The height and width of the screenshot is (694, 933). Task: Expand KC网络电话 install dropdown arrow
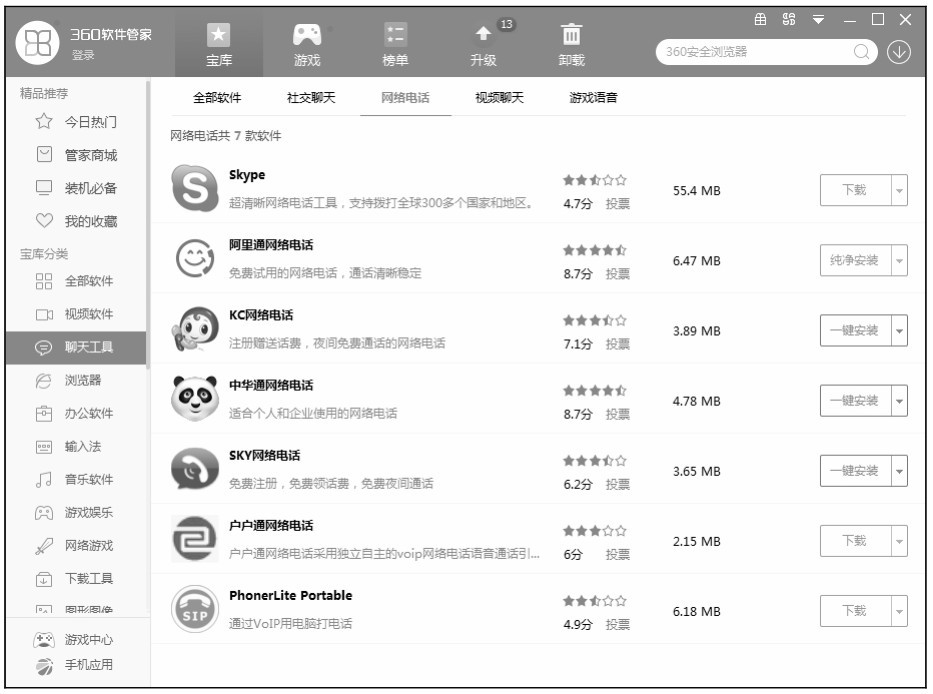(x=899, y=331)
